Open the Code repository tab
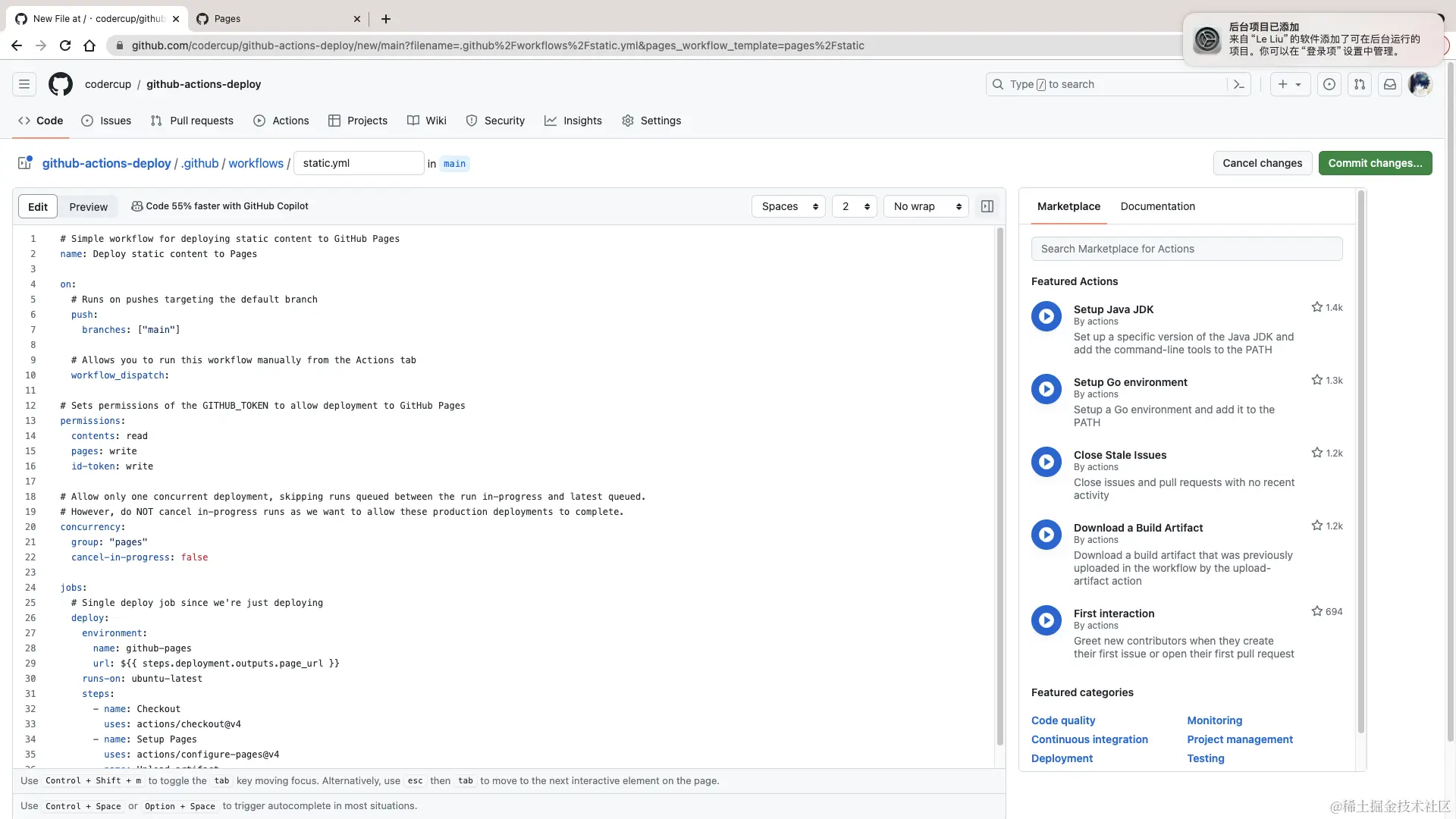The width and height of the screenshot is (1456, 819). point(41,121)
